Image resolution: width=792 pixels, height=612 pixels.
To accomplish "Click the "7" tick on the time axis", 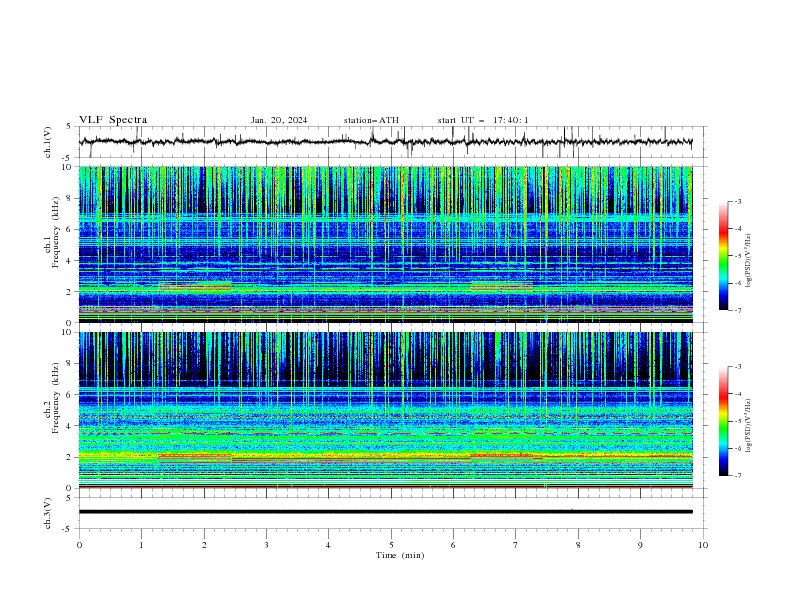I will pyautogui.click(x=516, y=545).
